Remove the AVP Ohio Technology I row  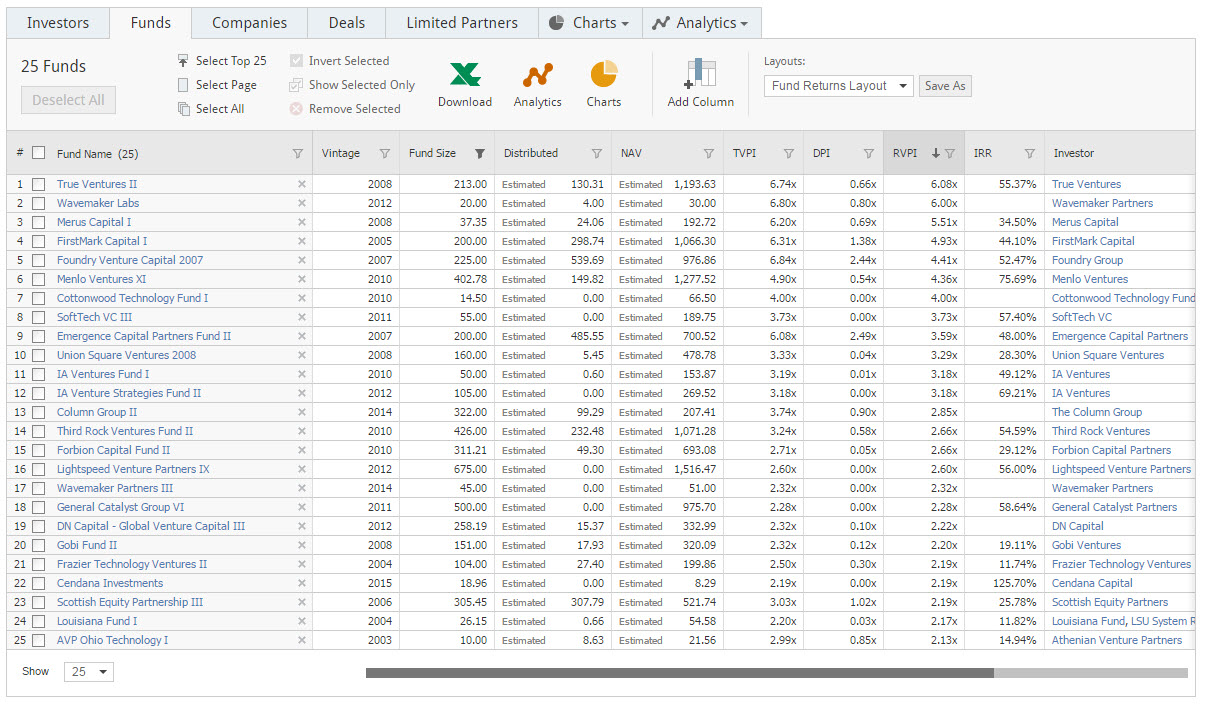(302, 641)
